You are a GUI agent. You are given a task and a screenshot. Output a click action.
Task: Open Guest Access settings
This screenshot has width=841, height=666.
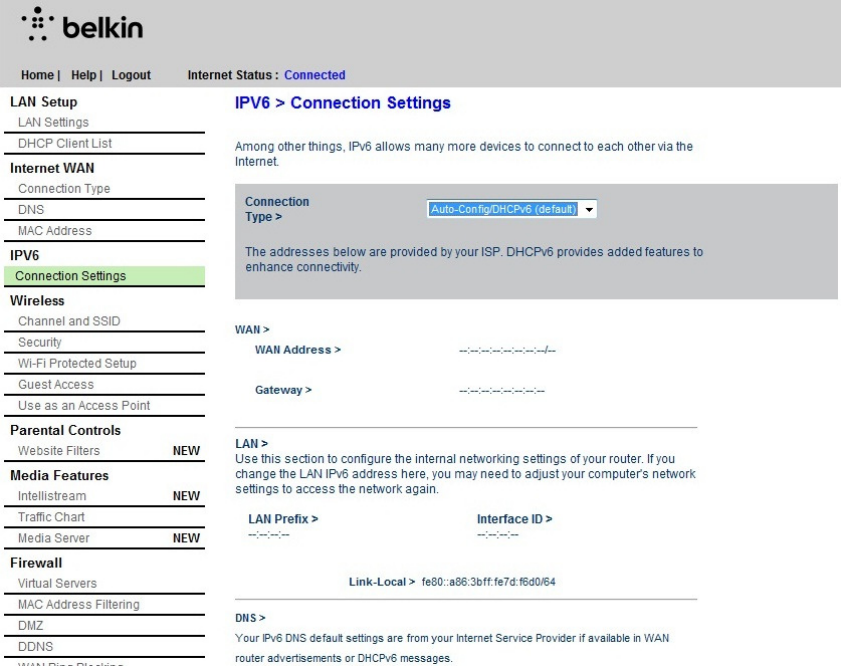56,384
